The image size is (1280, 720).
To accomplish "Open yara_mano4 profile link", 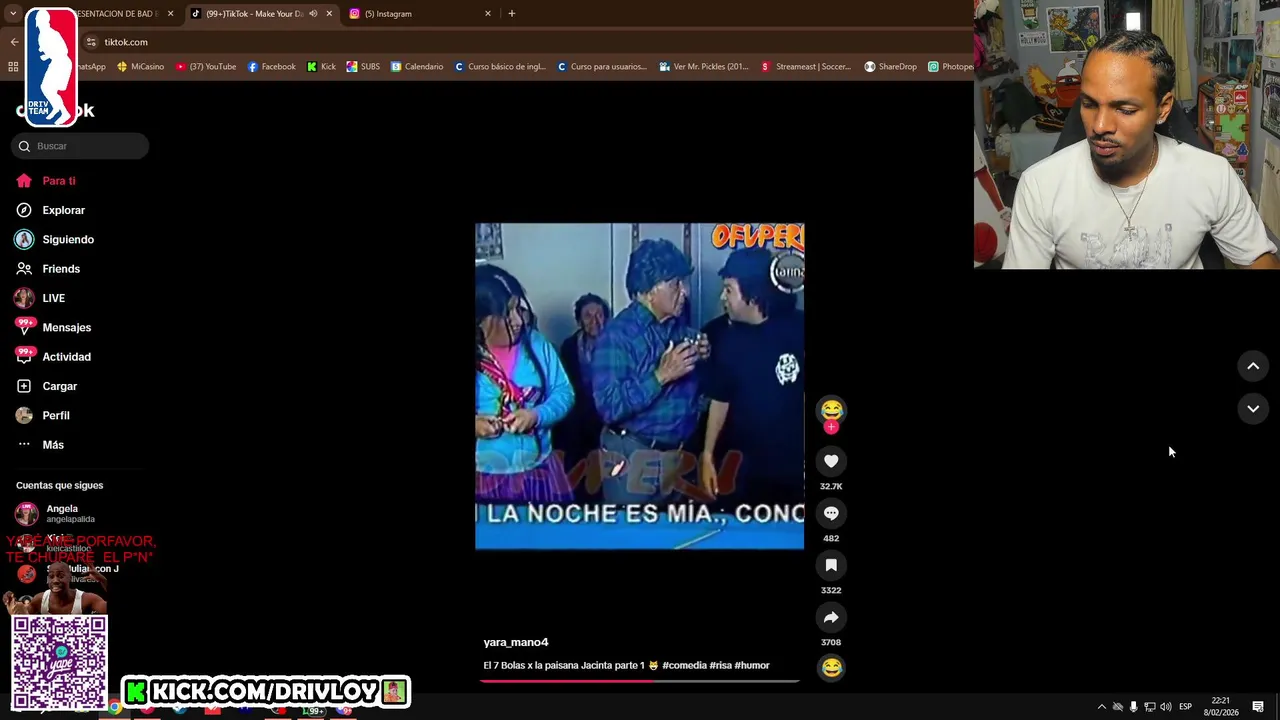I will (516, 642).
